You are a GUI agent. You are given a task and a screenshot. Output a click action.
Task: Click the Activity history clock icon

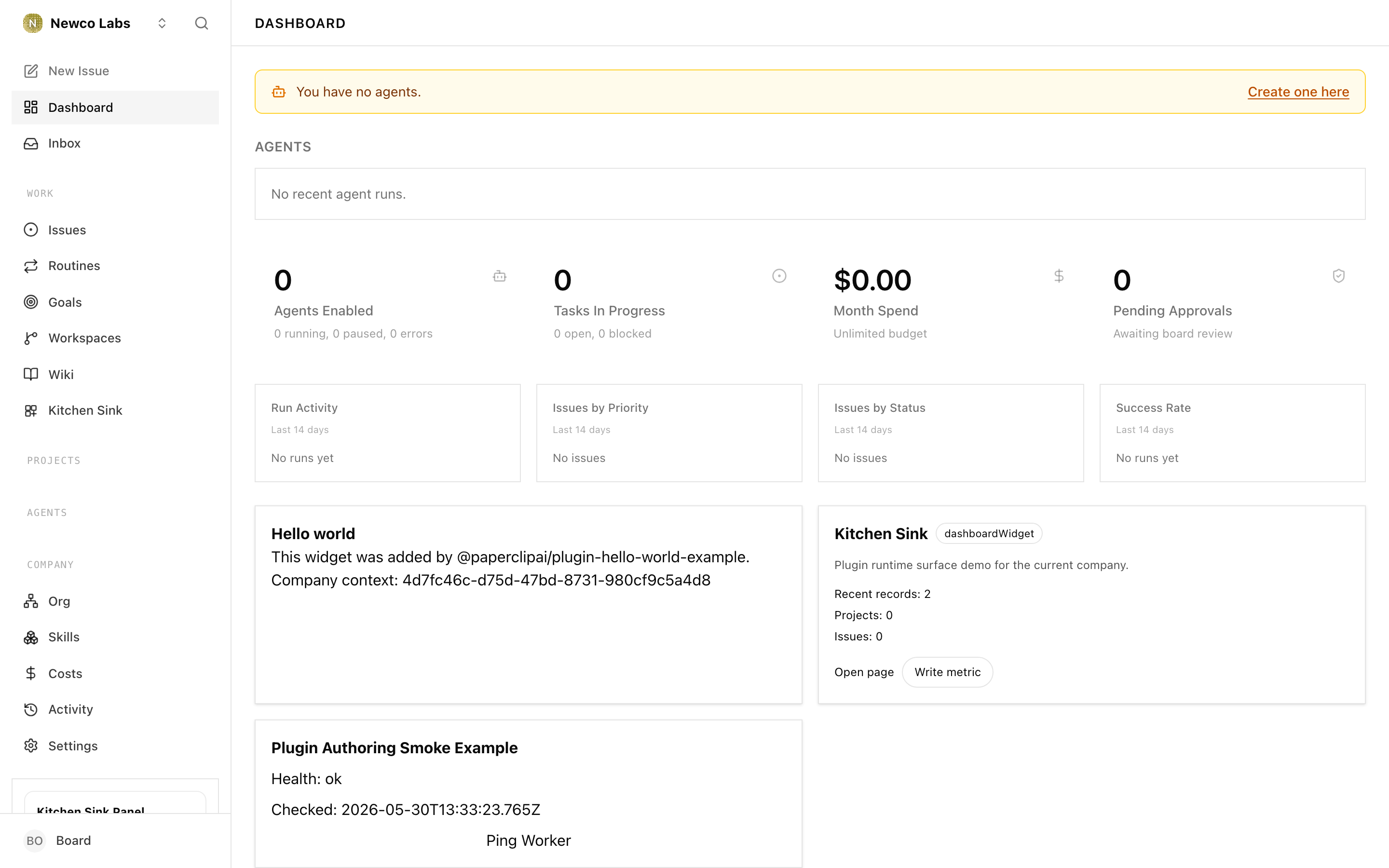point(31,709)
